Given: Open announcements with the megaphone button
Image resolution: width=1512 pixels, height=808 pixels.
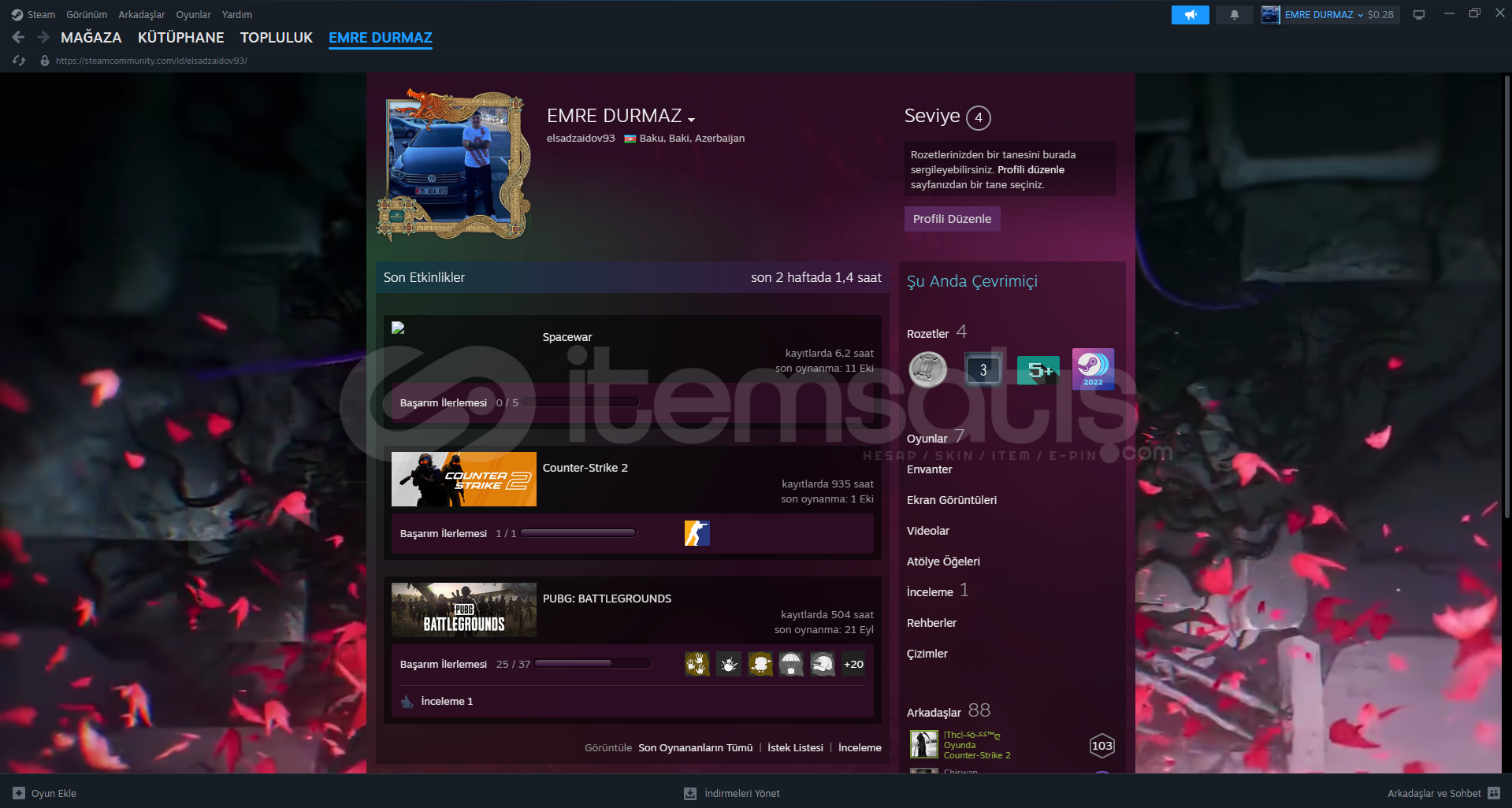Looking at the screenshot, I should (1190, 15).
